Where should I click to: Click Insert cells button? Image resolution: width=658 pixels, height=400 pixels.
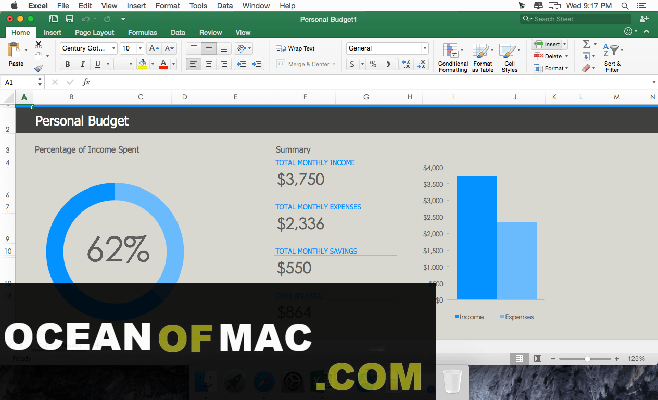pos(550,44)
